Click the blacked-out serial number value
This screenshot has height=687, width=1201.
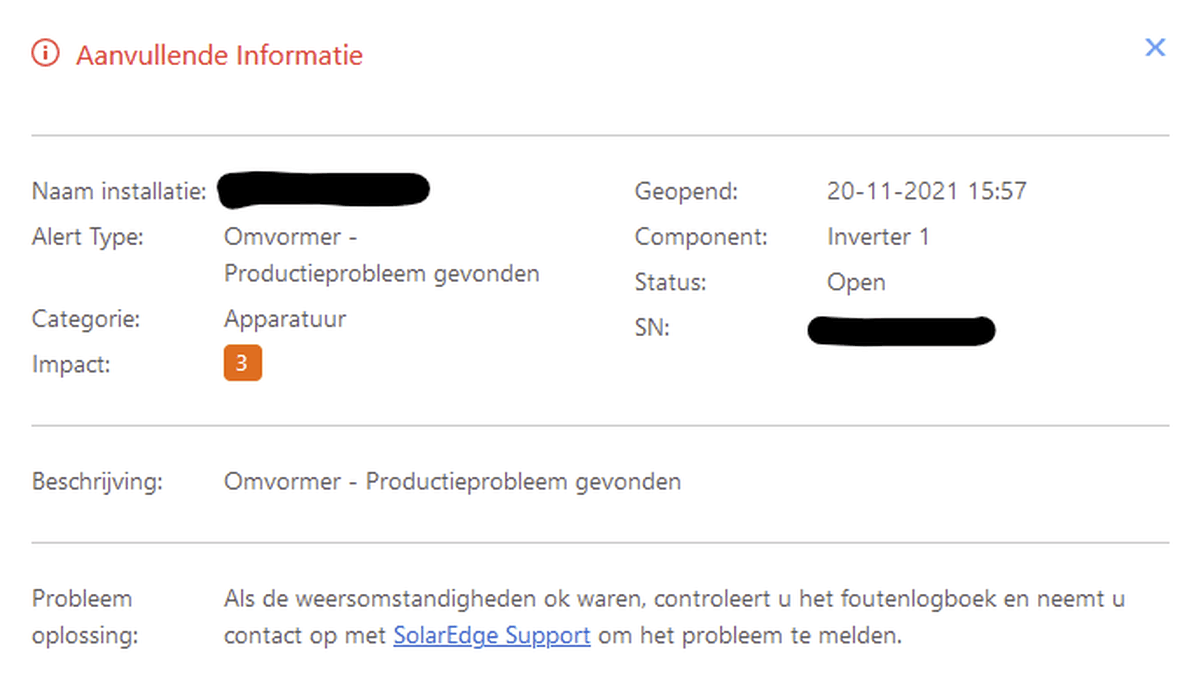[x=901, y=329]
